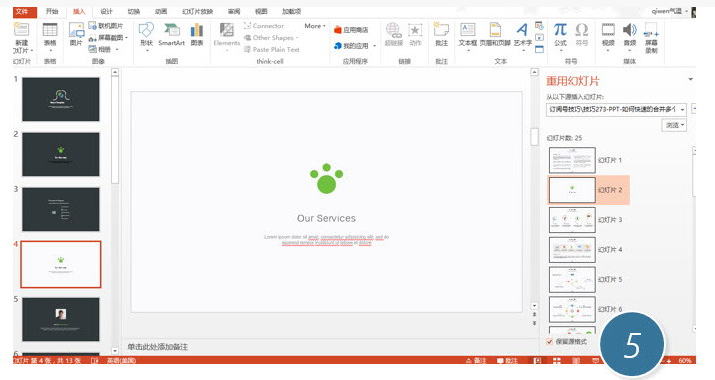Open the SmartArt graphic tool
This screenshot has width=715, height=380.
pyautogui.click(x=171, y=35)
